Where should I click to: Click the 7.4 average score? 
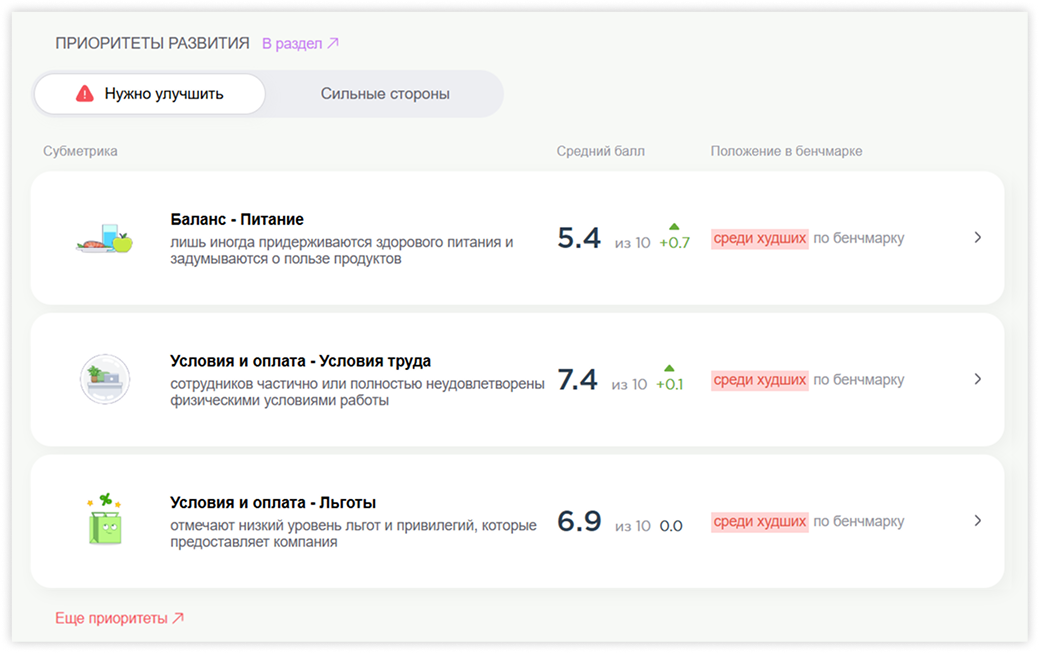pos(578,380)
